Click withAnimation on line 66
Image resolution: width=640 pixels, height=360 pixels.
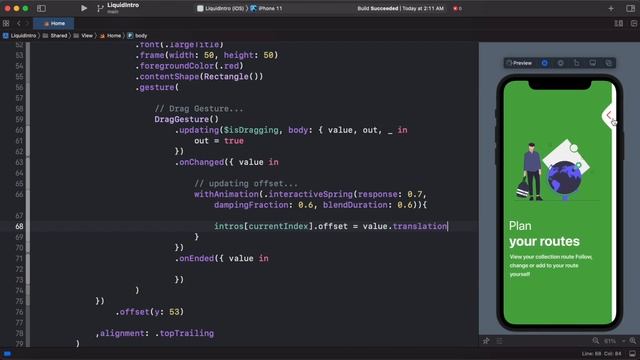pyautogui.click(x=227, y=194)
